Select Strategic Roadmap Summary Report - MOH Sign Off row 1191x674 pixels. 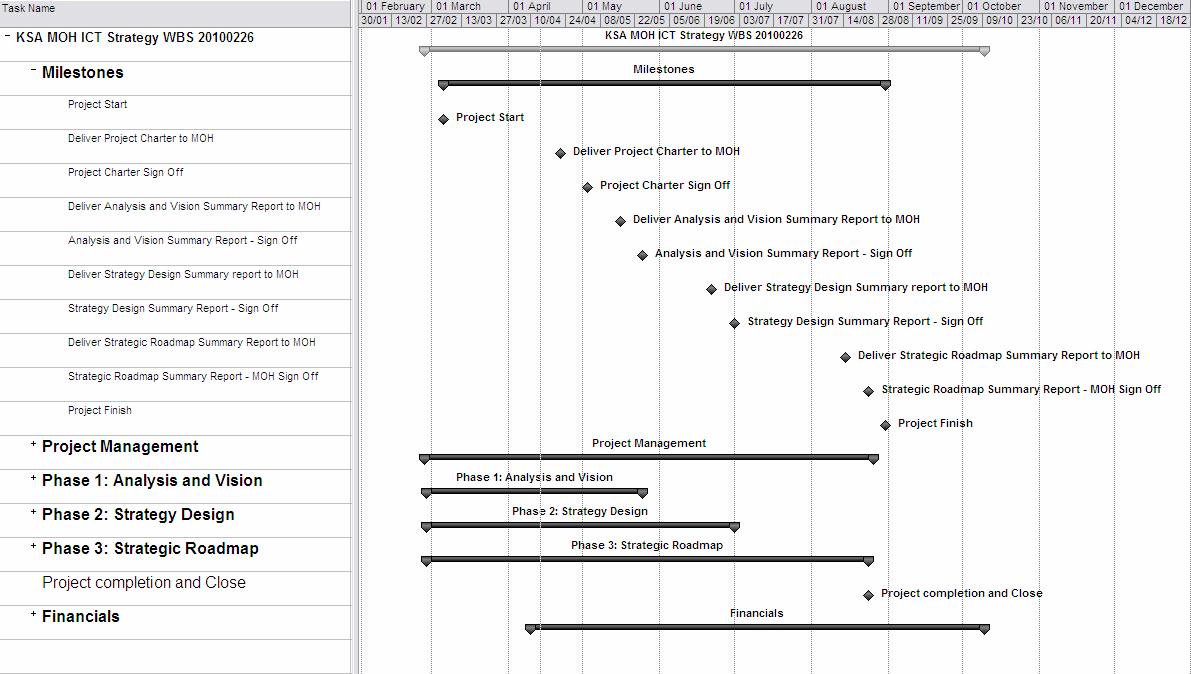coord(175,384)
